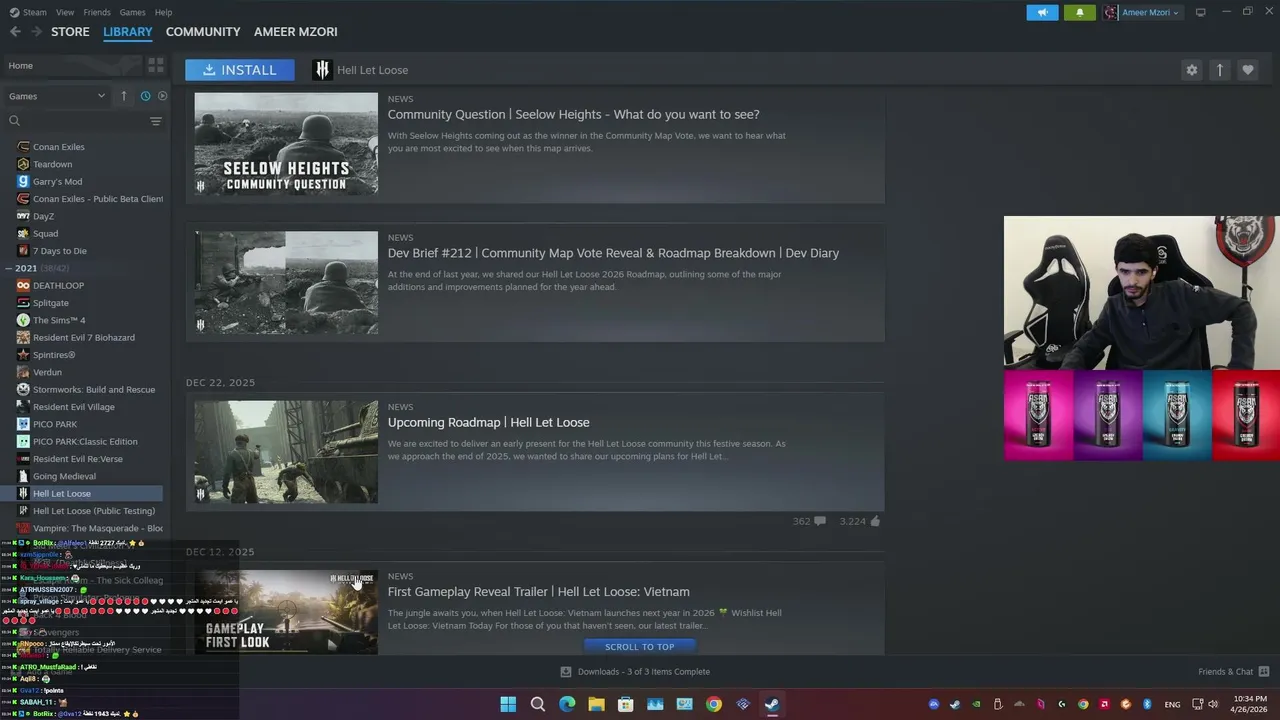
Task: Open First Gameplay Reveal Trailer Vietnam article
Action: tap(538, 592)
